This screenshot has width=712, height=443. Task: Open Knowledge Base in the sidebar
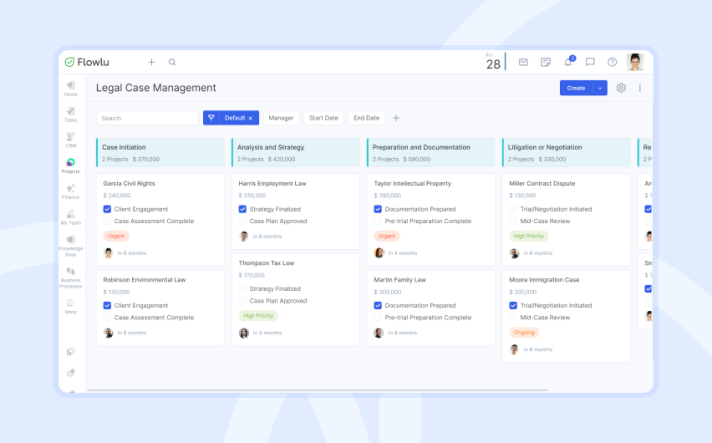tap(70, 246)
